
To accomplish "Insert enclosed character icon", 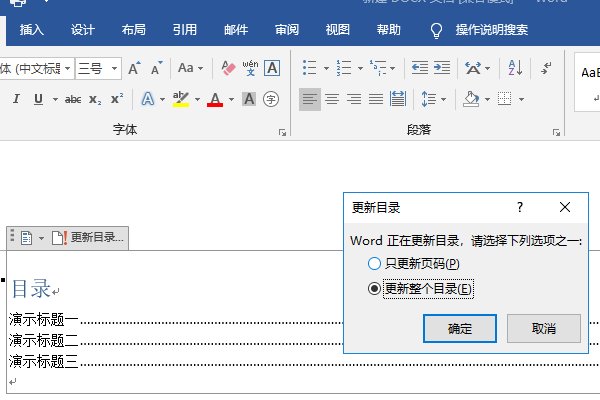I will pyautogui.click(x=271, y=99).
